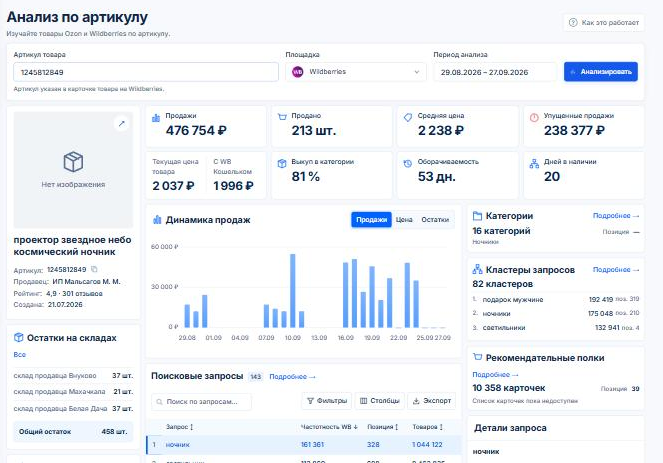Image resolution: width=663 pixels, height=463 pixels.
Task: Click seller name ИП Мальсагов М. М.
Action: pyautogui.click(x=86, y=282)
